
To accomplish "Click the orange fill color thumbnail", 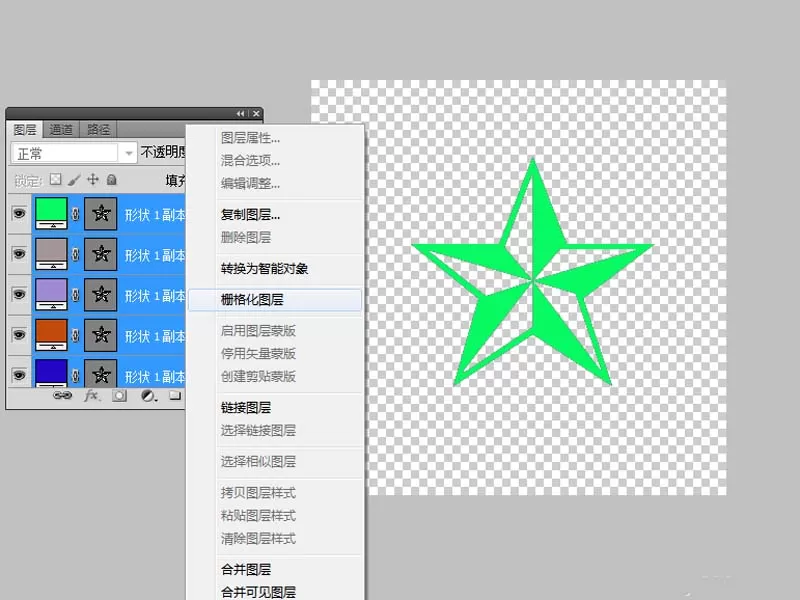I will coord(51,335).
